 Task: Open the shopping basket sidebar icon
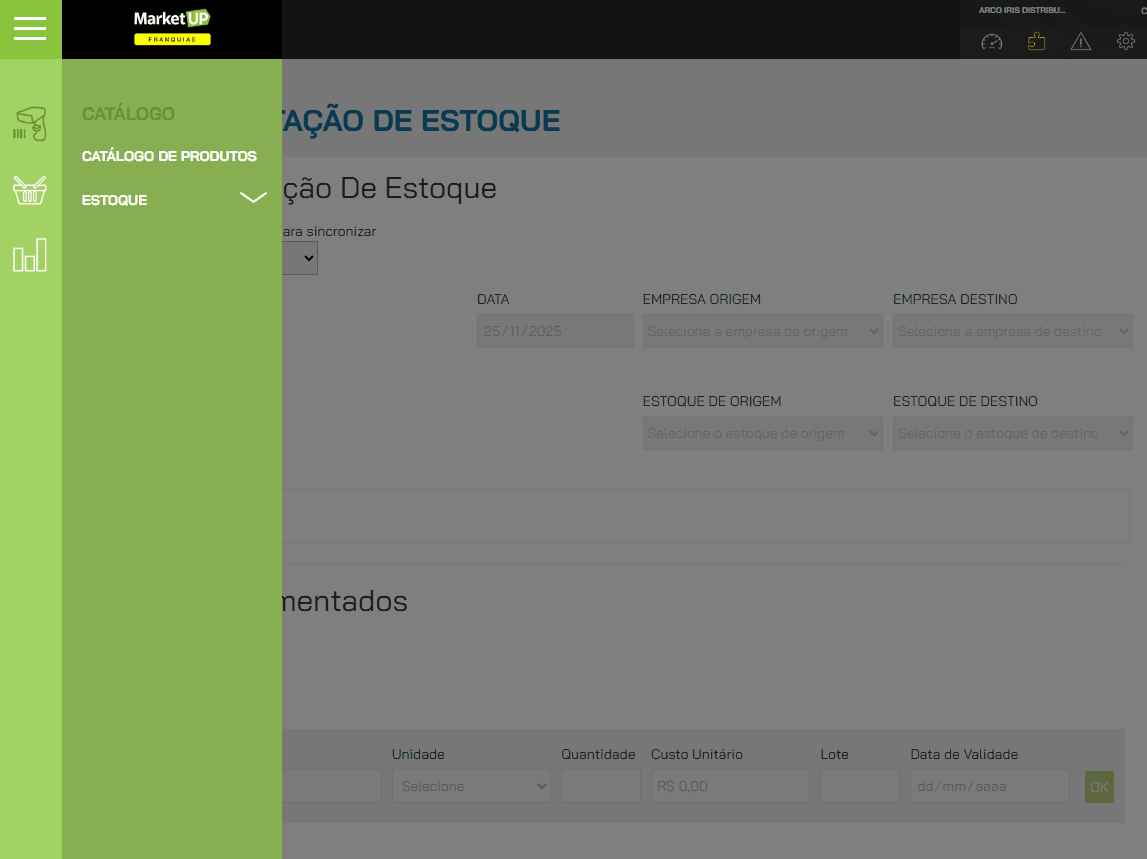tap(30, 190)
